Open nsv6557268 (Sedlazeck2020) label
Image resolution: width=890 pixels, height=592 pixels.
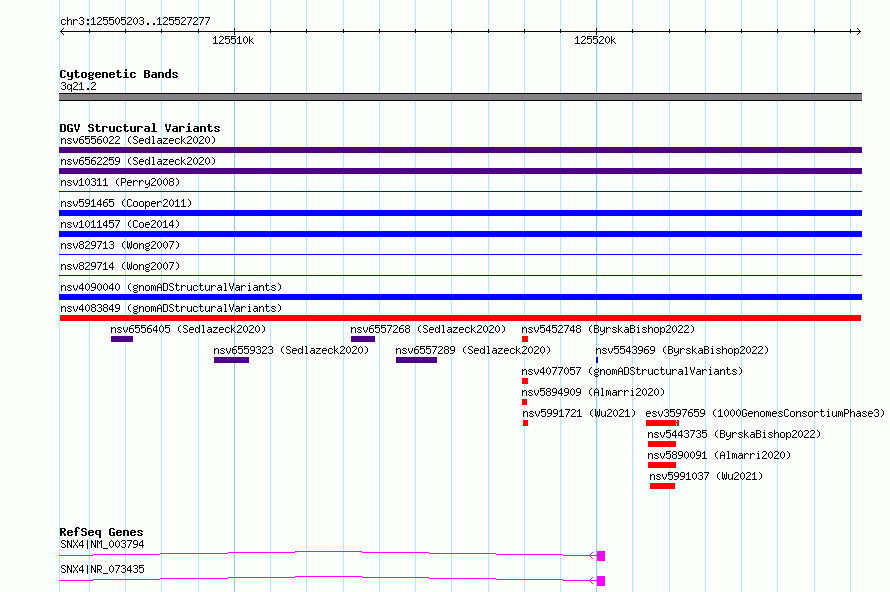(x=428, y=329)
